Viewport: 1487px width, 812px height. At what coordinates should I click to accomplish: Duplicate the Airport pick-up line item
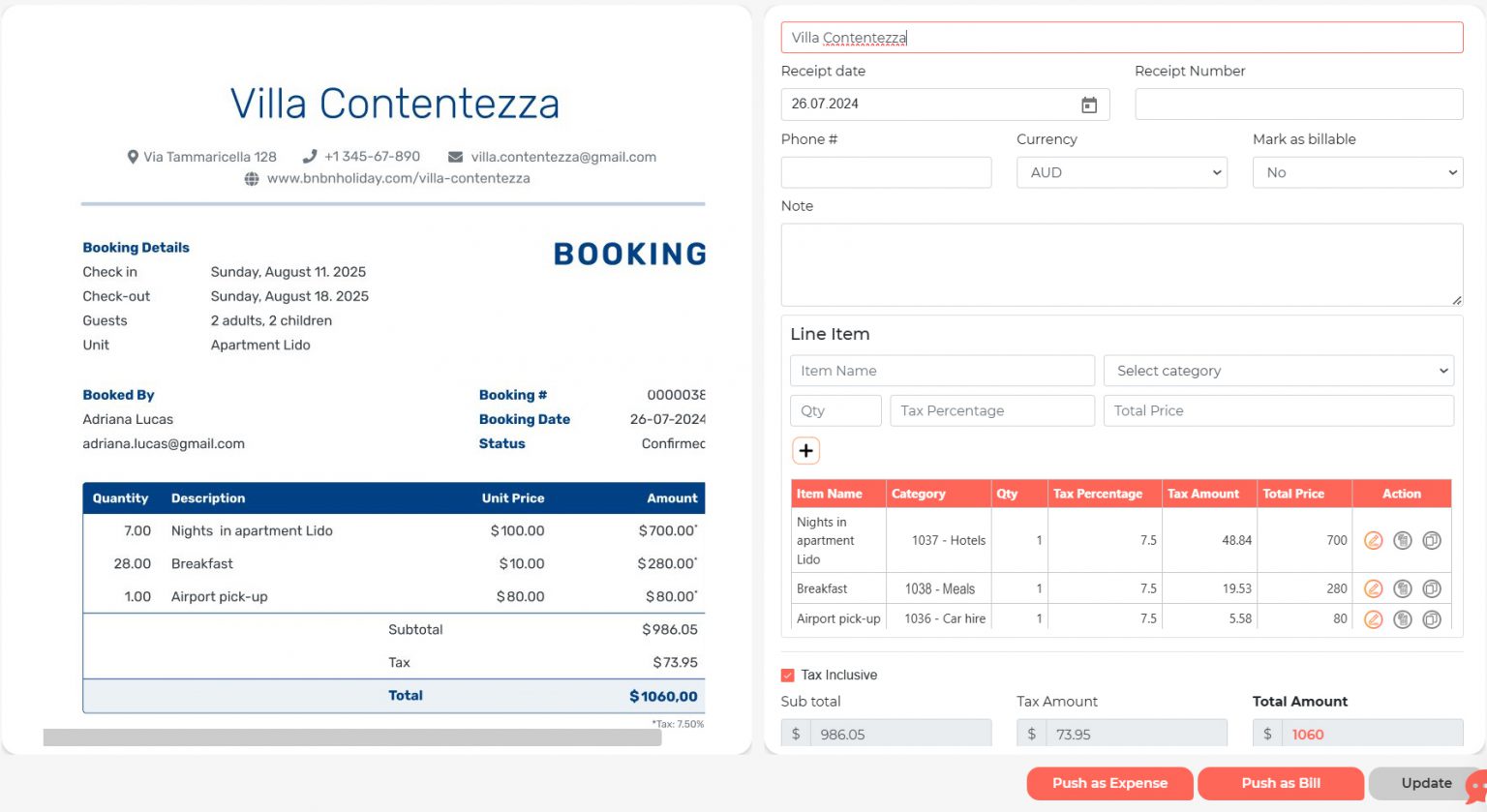point(1432,618)
